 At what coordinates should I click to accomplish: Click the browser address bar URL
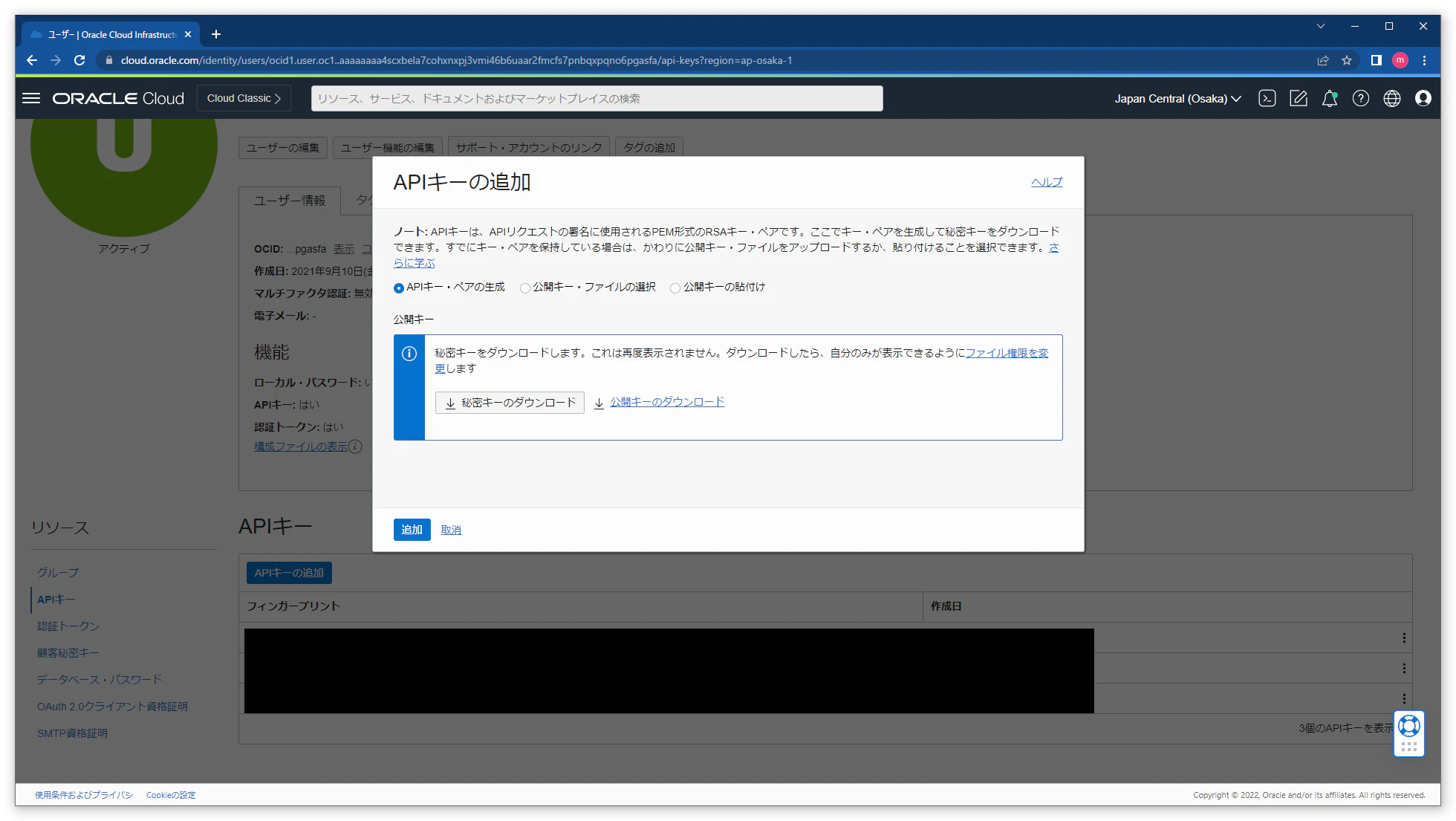point(456,60)
